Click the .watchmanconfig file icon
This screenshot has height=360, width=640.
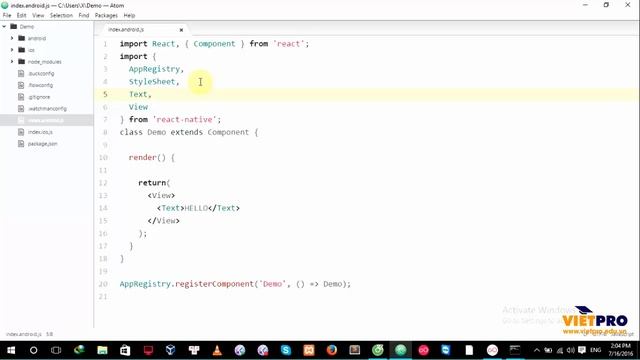[x=21, y=109]
